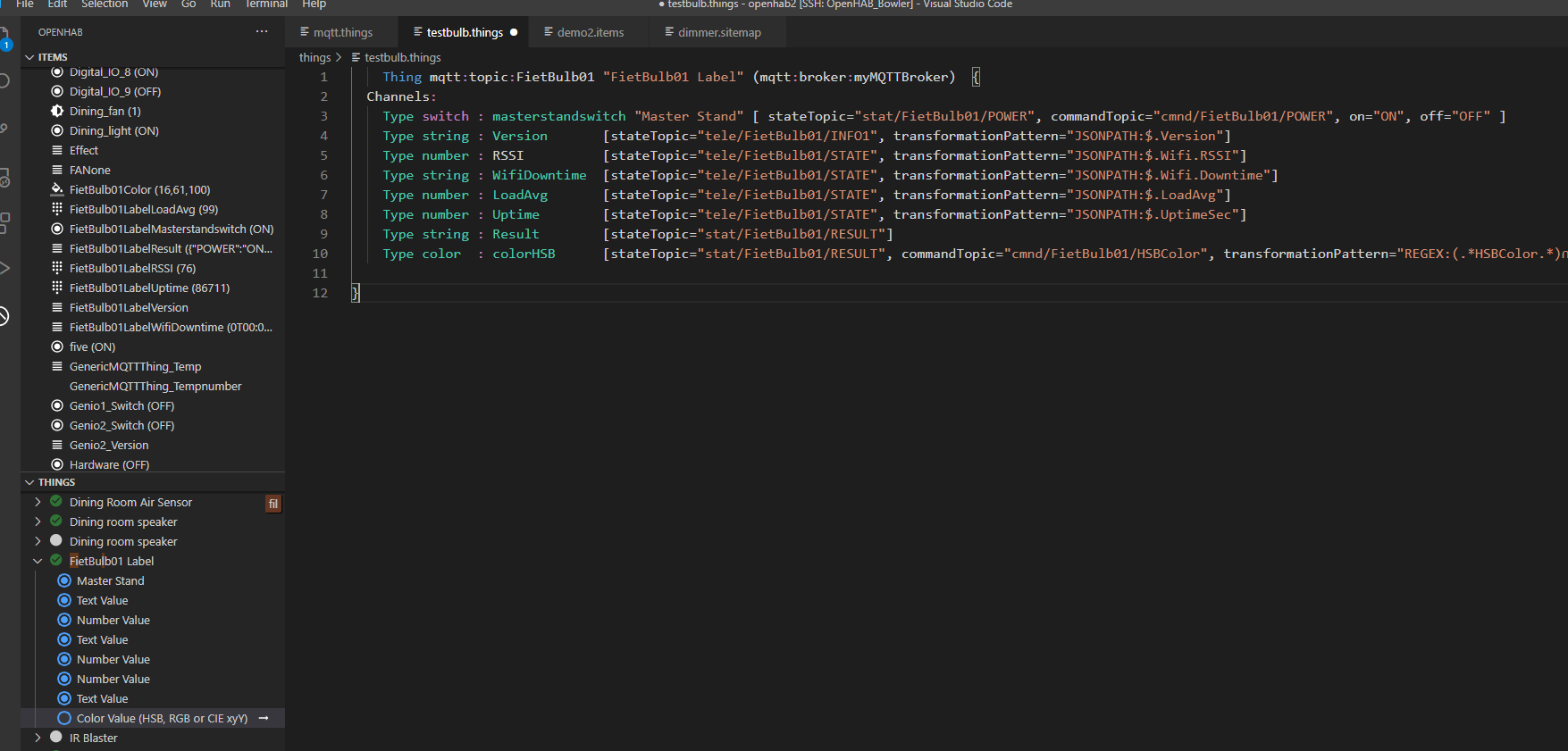Click the grey status icon of IR Blaster
The height and width of the screenshot is (751, 1568).
pyautogui.click(x=56, y=738)
